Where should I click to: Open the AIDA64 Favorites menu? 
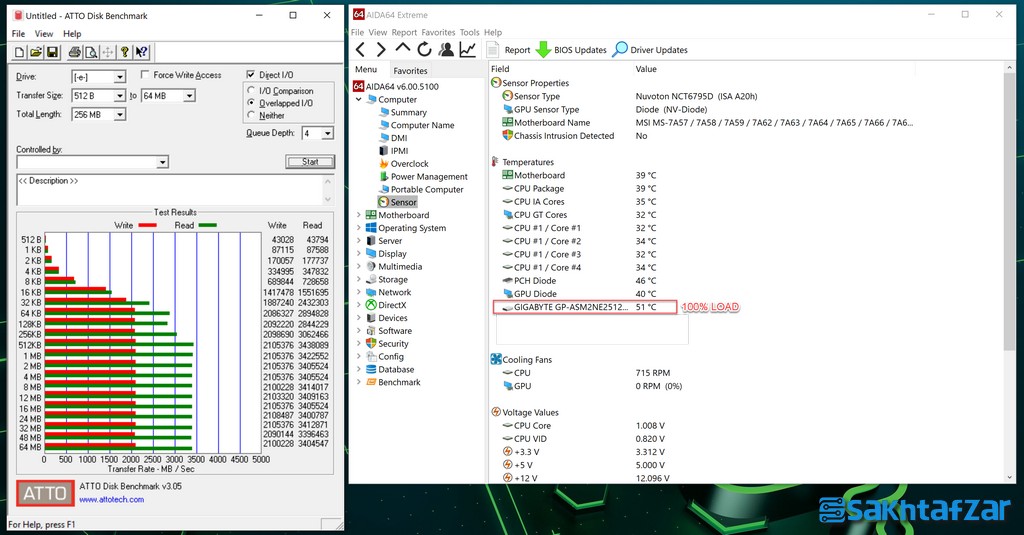(x=438, y=32)
